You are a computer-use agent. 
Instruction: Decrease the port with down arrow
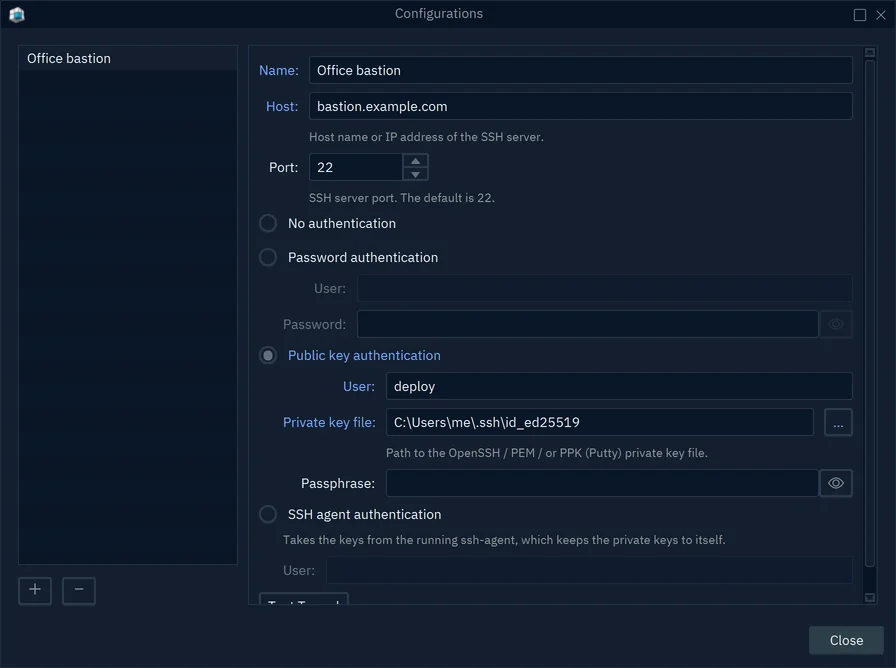tap(415, 174)
